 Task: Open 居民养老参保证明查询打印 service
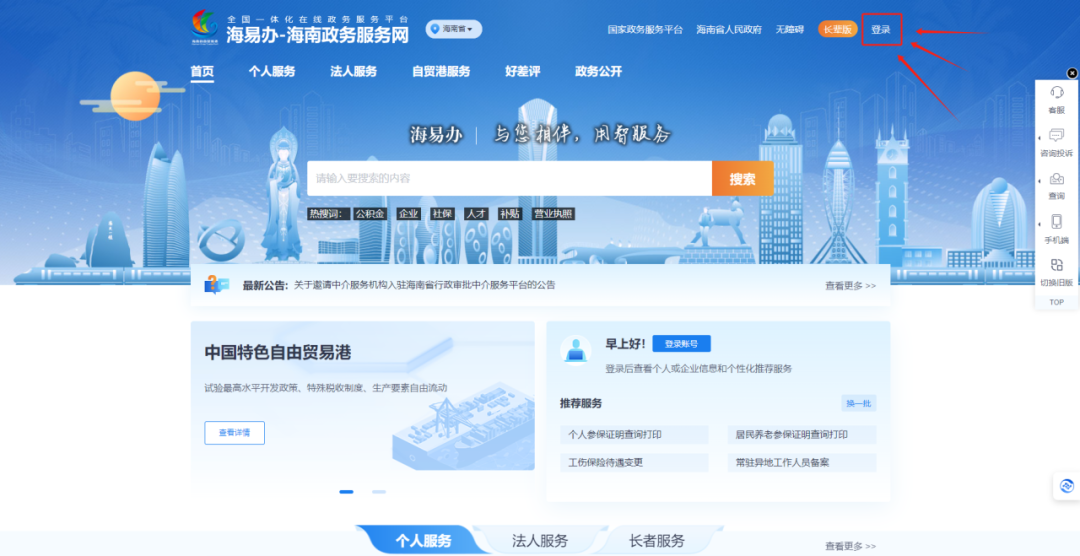tap(802, 435)
